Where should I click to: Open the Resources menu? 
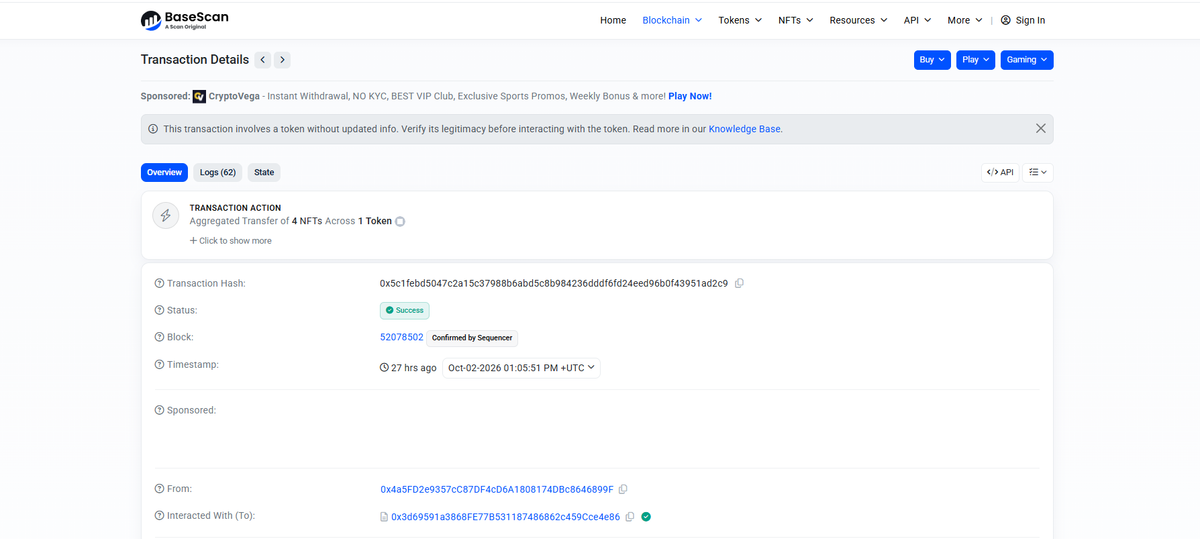point(858,20)
